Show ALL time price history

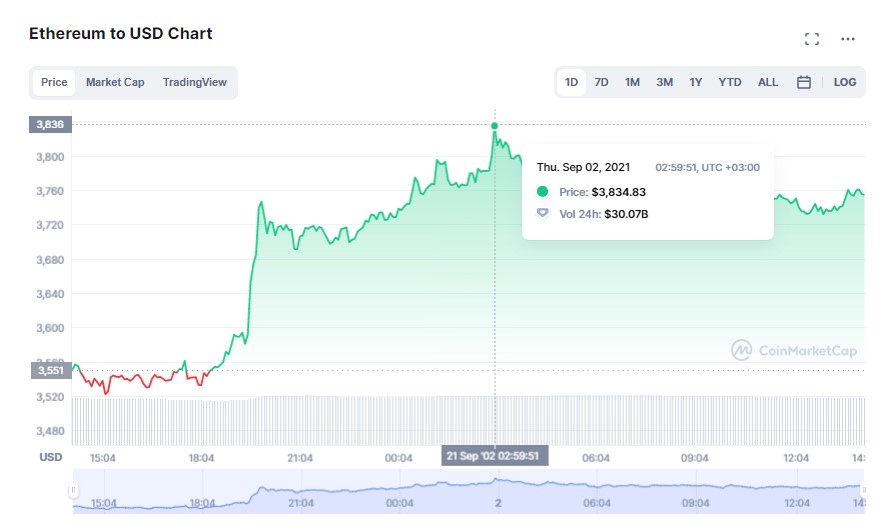point(768,82)
